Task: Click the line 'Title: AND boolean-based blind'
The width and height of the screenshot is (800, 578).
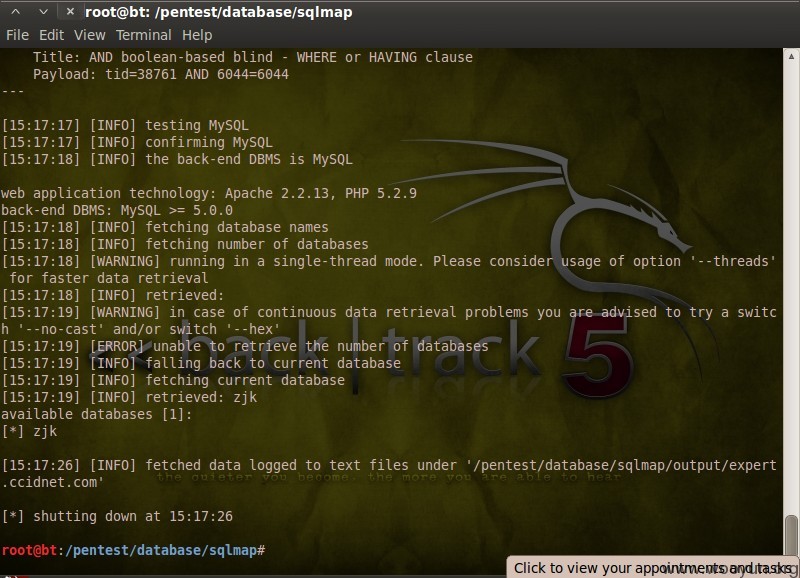Action: point(253,57)
